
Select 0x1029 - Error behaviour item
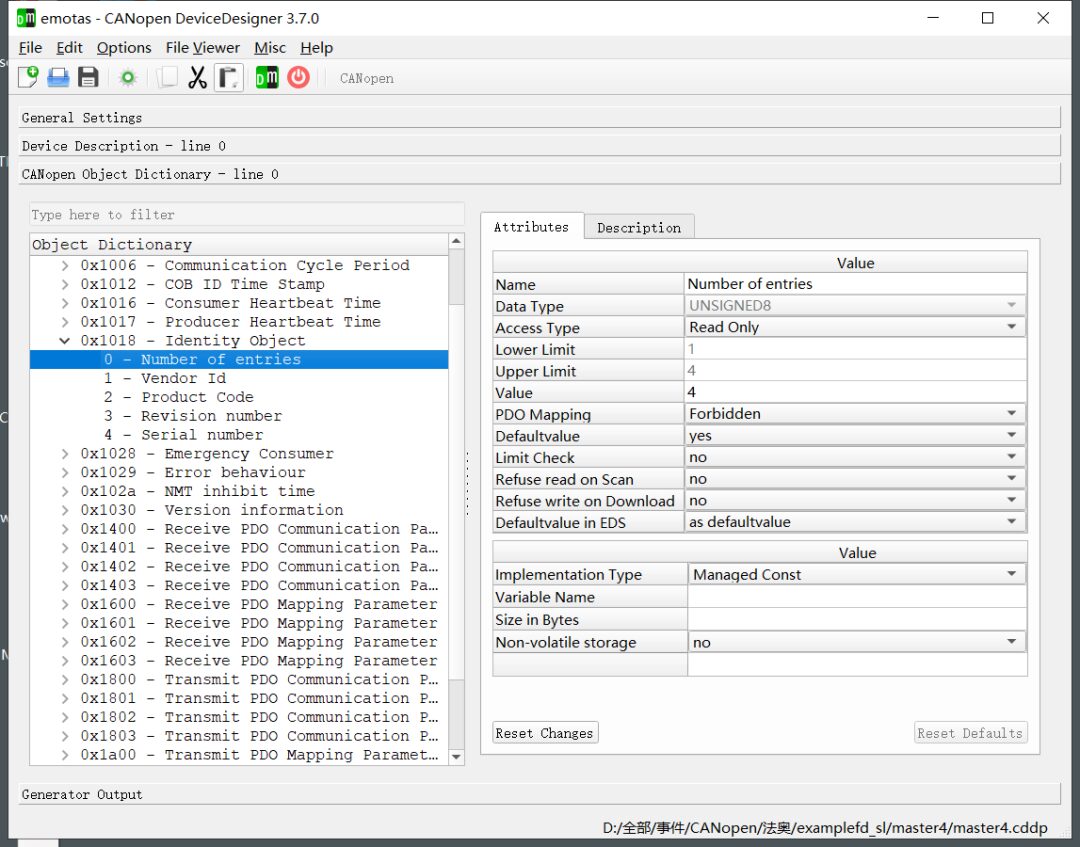point(193,472)
